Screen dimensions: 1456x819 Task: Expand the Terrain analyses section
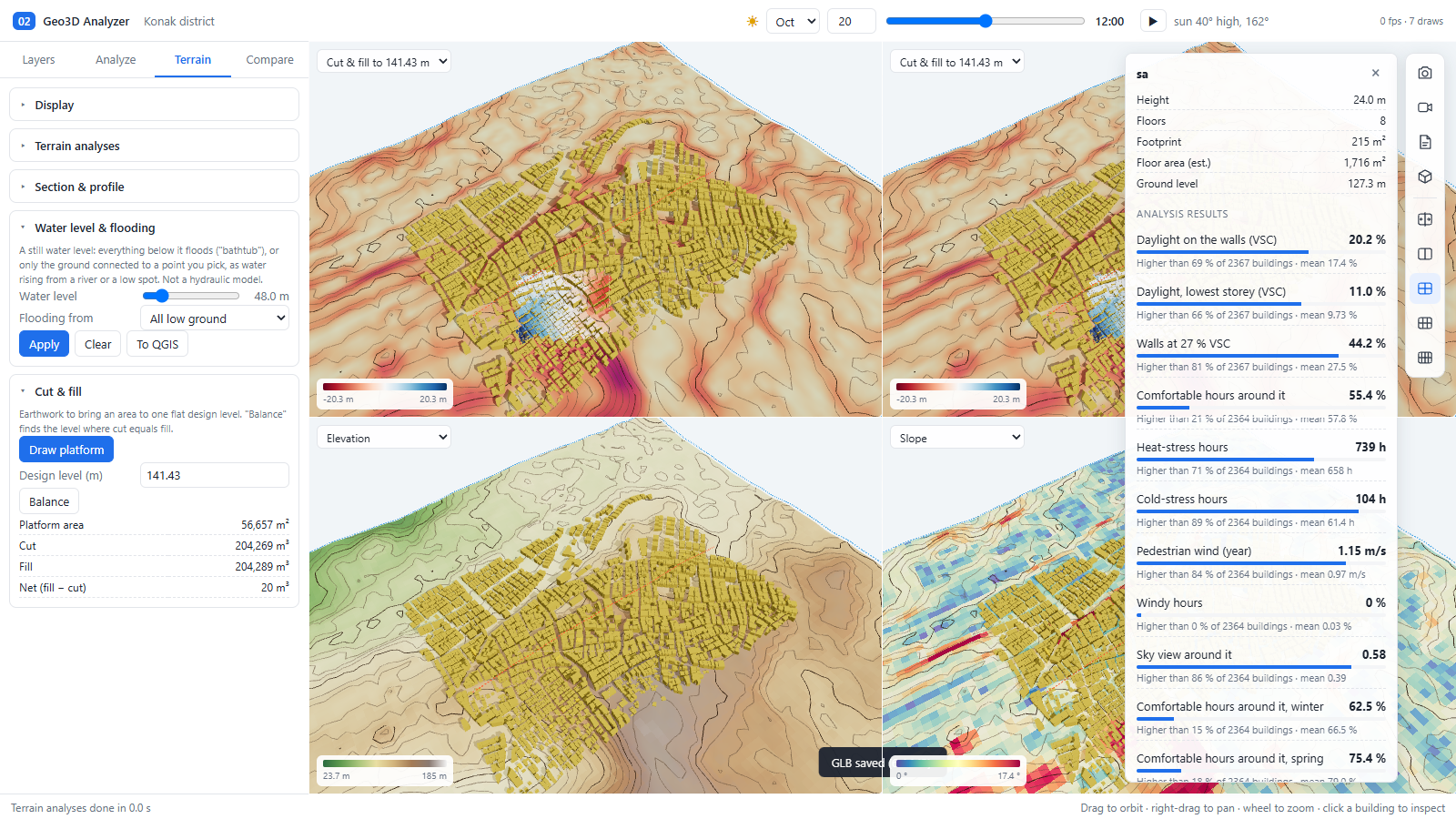154,146
